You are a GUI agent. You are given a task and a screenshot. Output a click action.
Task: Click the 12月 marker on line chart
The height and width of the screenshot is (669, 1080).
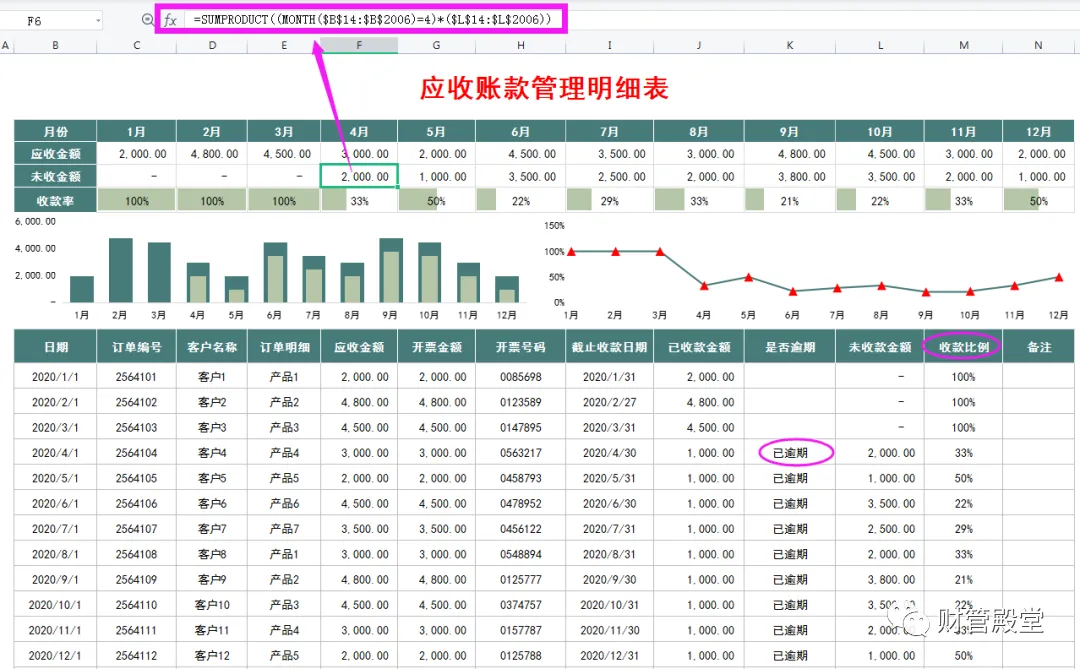coord(1059,278)
